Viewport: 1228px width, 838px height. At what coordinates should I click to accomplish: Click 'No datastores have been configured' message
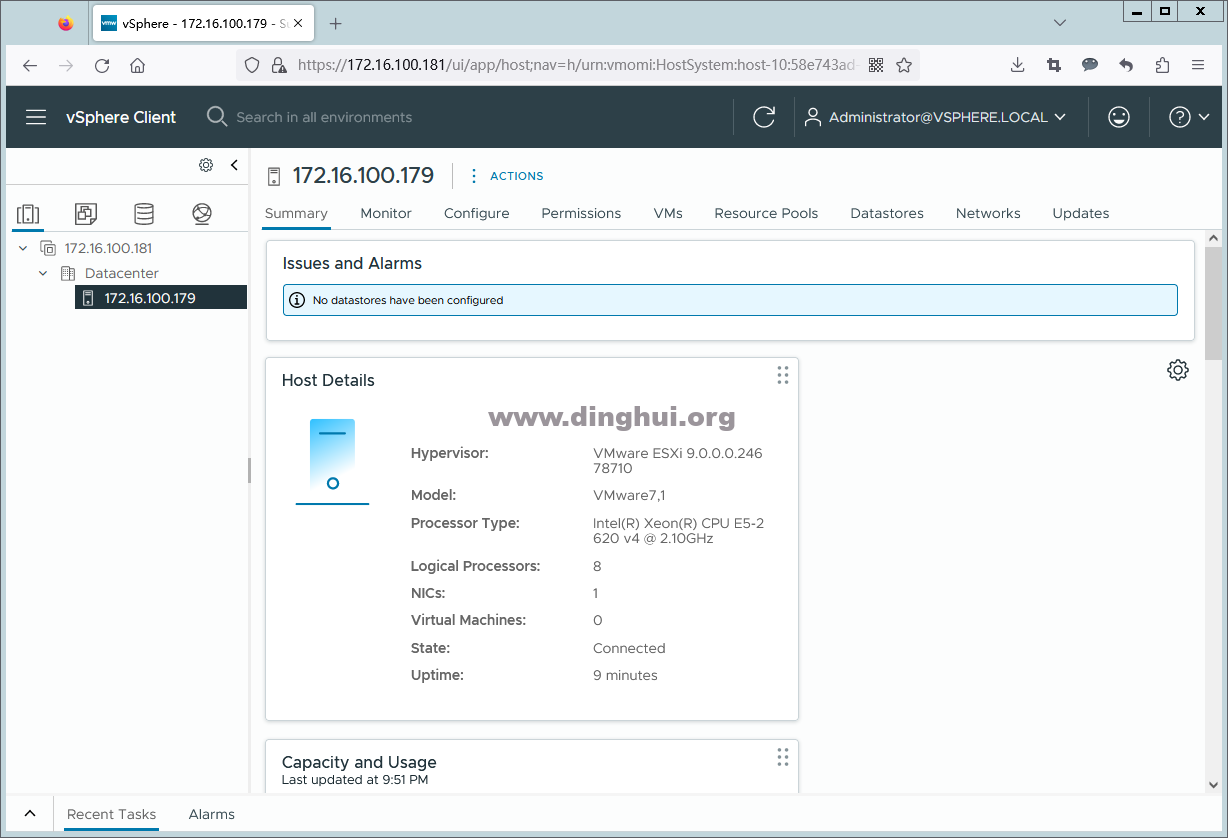(408, 300)
